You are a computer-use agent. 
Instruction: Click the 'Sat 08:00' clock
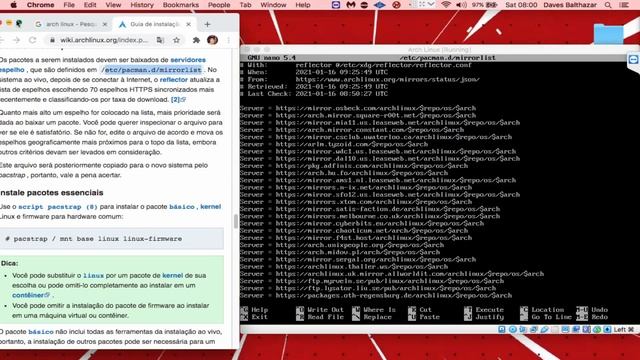tap(521, 5)
